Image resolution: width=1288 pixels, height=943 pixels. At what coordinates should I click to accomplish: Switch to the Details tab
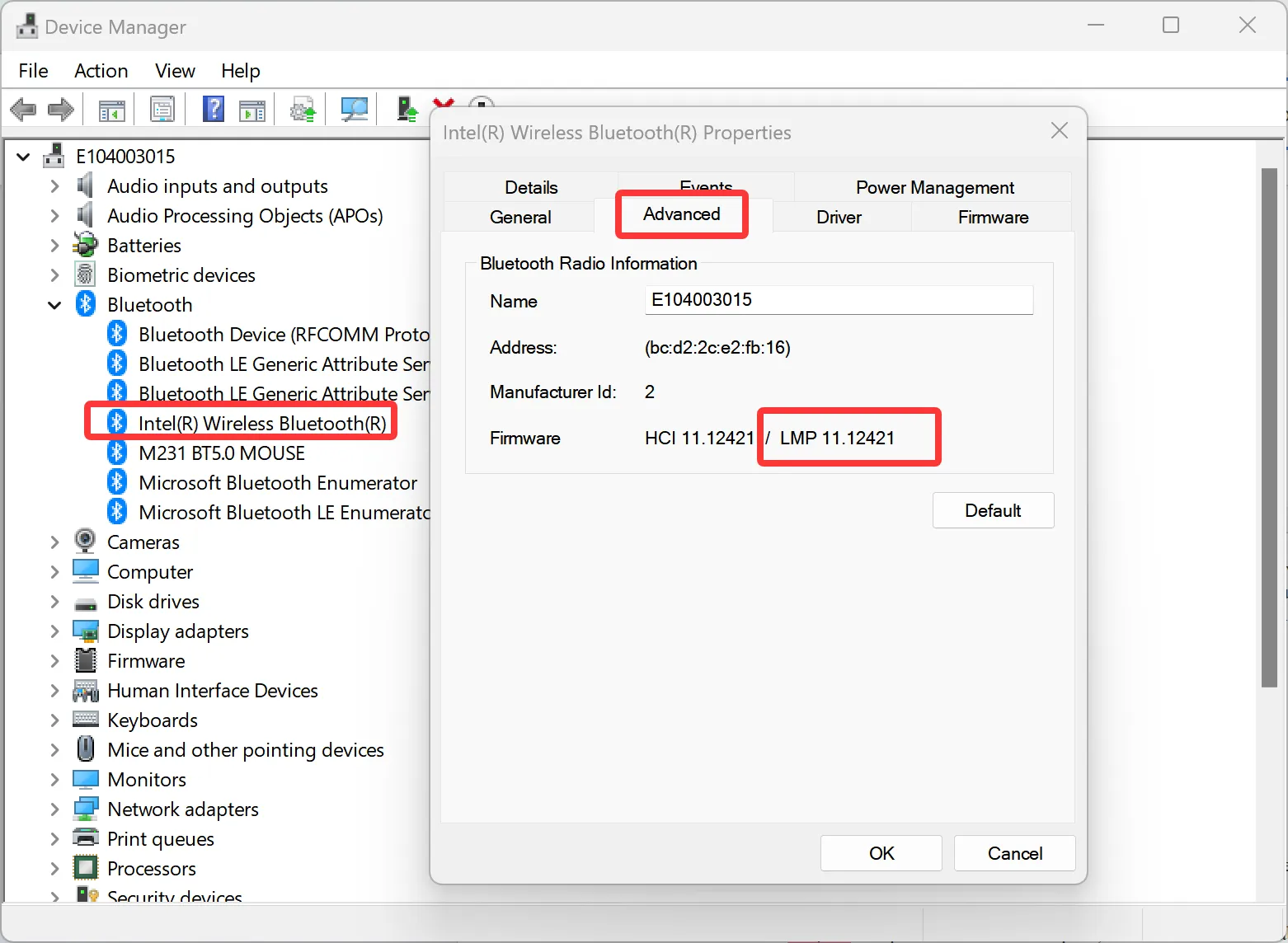click(x=531, y=187)
